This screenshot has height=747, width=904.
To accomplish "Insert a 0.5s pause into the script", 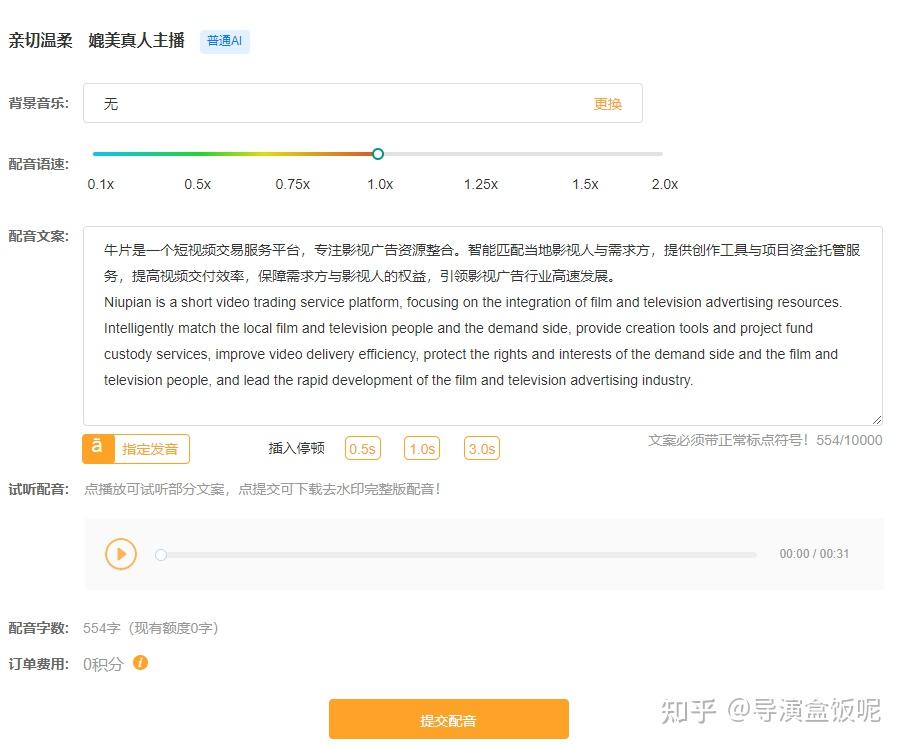I will click(x=362, y=448).
